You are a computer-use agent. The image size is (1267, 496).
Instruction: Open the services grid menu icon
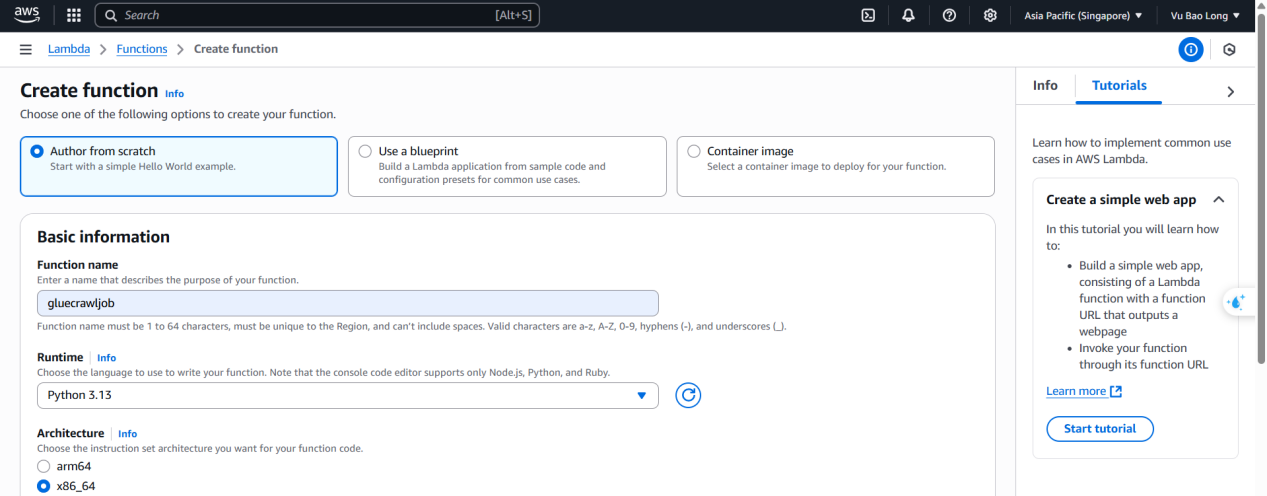(x=74, y=15)
